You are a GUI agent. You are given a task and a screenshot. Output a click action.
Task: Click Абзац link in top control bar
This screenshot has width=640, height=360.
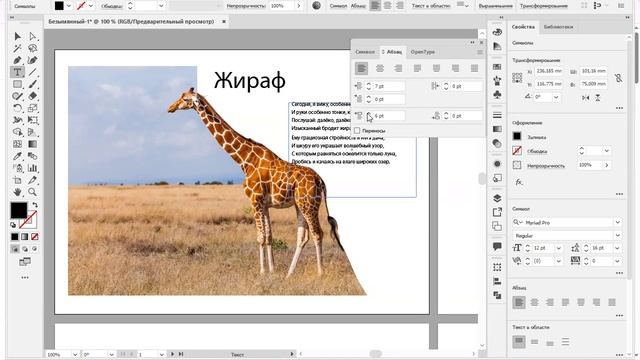click(358, 6)
